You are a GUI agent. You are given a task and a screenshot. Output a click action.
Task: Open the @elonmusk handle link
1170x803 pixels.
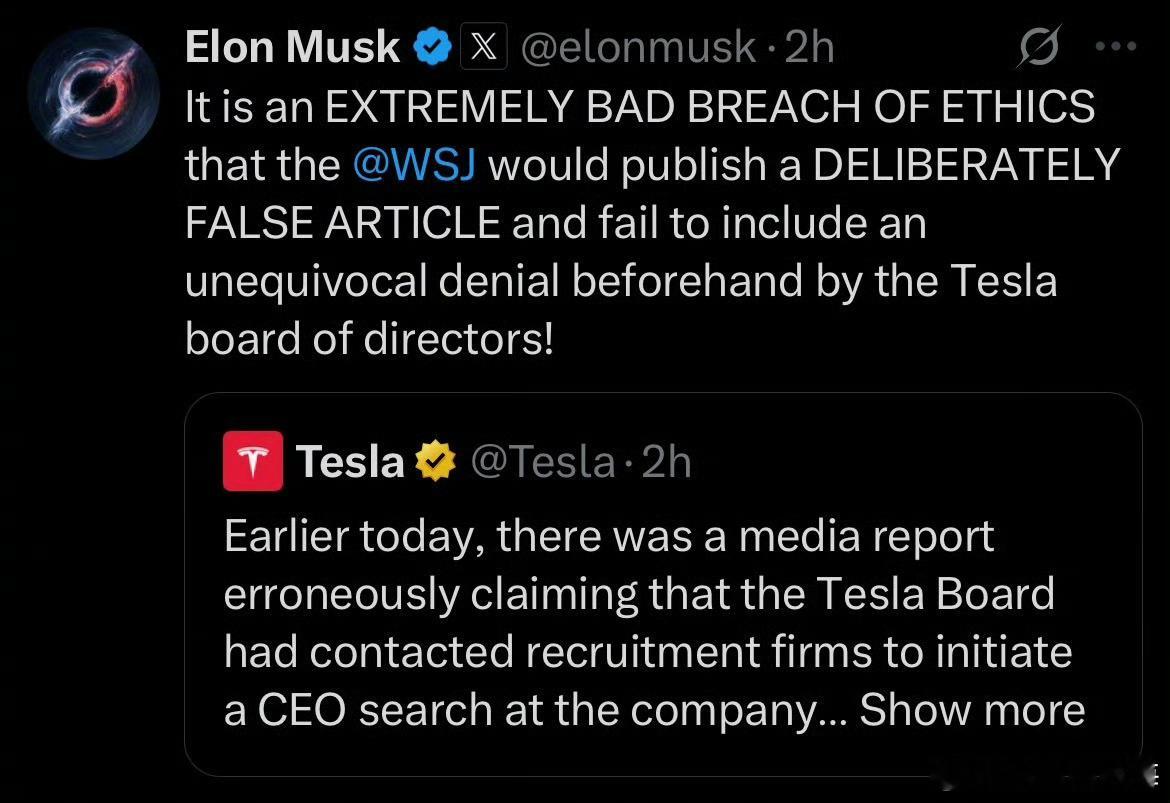pos(638,48)
